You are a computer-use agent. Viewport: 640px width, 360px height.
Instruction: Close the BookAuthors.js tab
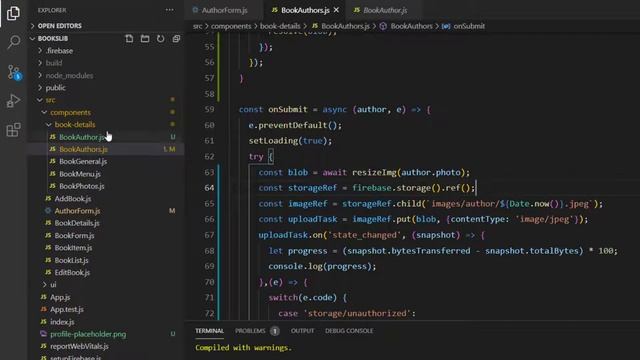pyautogui.click(x=336, y=10)
